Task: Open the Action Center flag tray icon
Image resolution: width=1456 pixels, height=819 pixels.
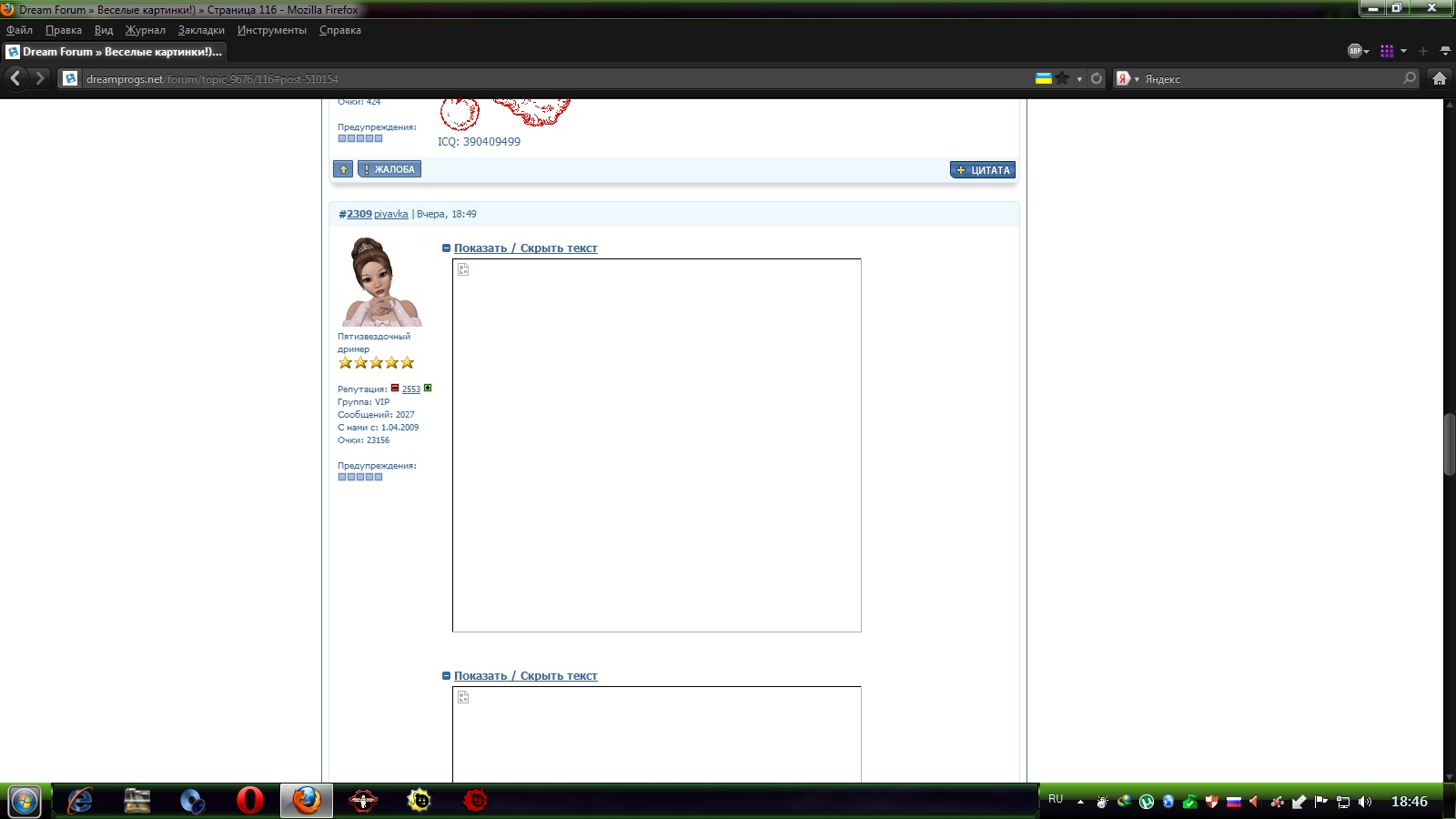Action: pos(1321,802)
